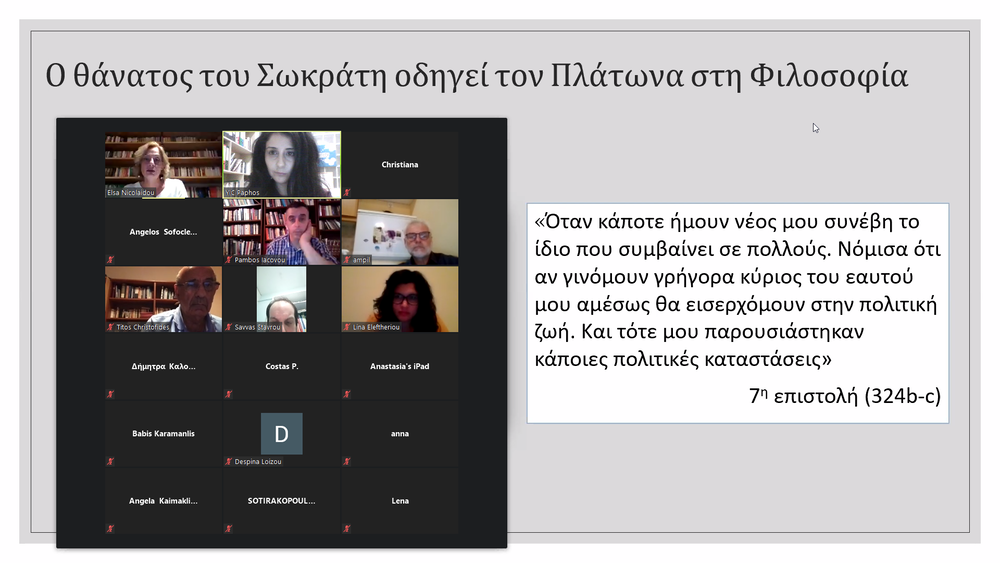Click the Titos Christofides name label
This screenshot has height=563, width=1000.
tap(143, 327)
